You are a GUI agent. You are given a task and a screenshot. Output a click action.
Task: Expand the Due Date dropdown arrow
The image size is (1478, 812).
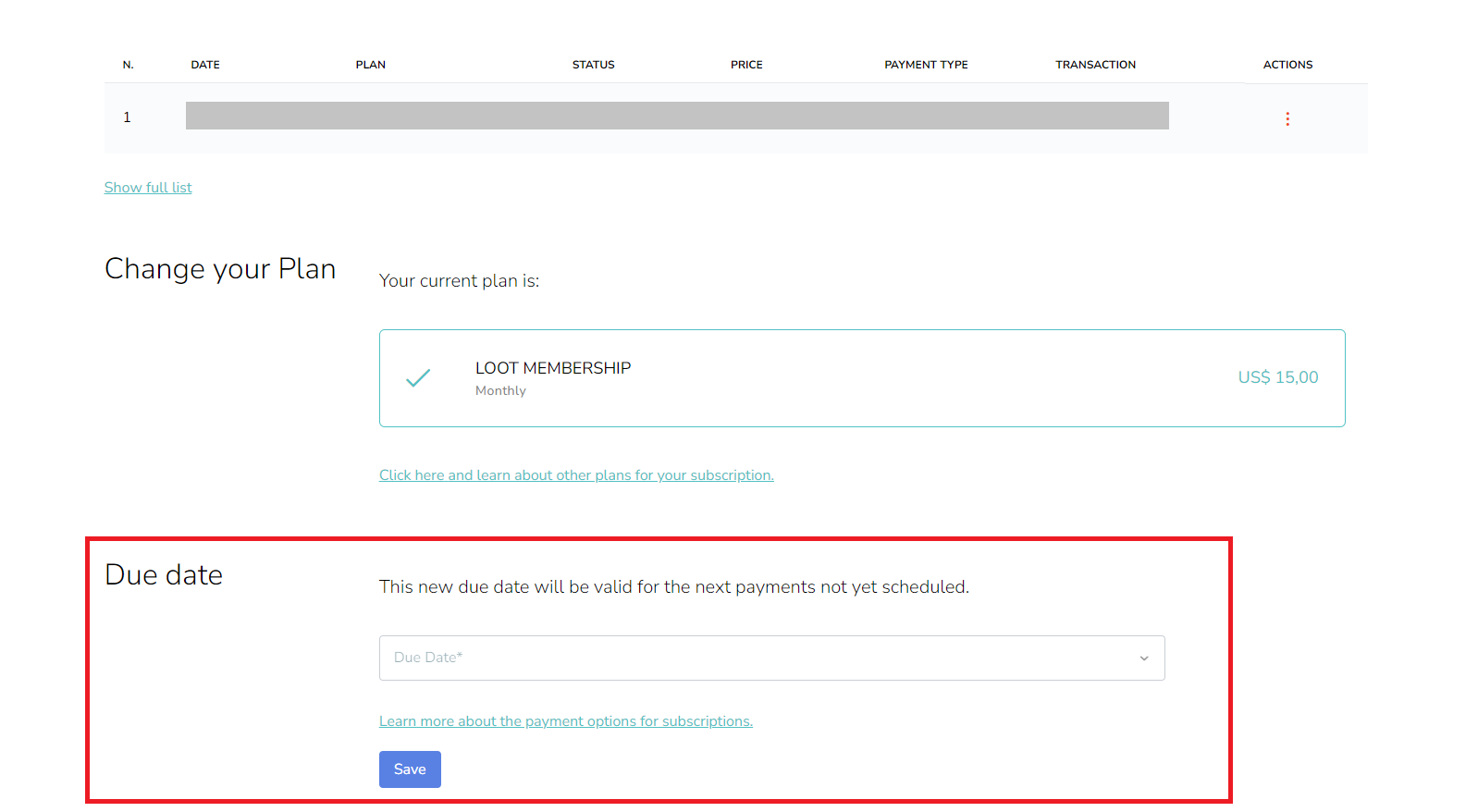pyautogui.click(x=1143, y=658)
